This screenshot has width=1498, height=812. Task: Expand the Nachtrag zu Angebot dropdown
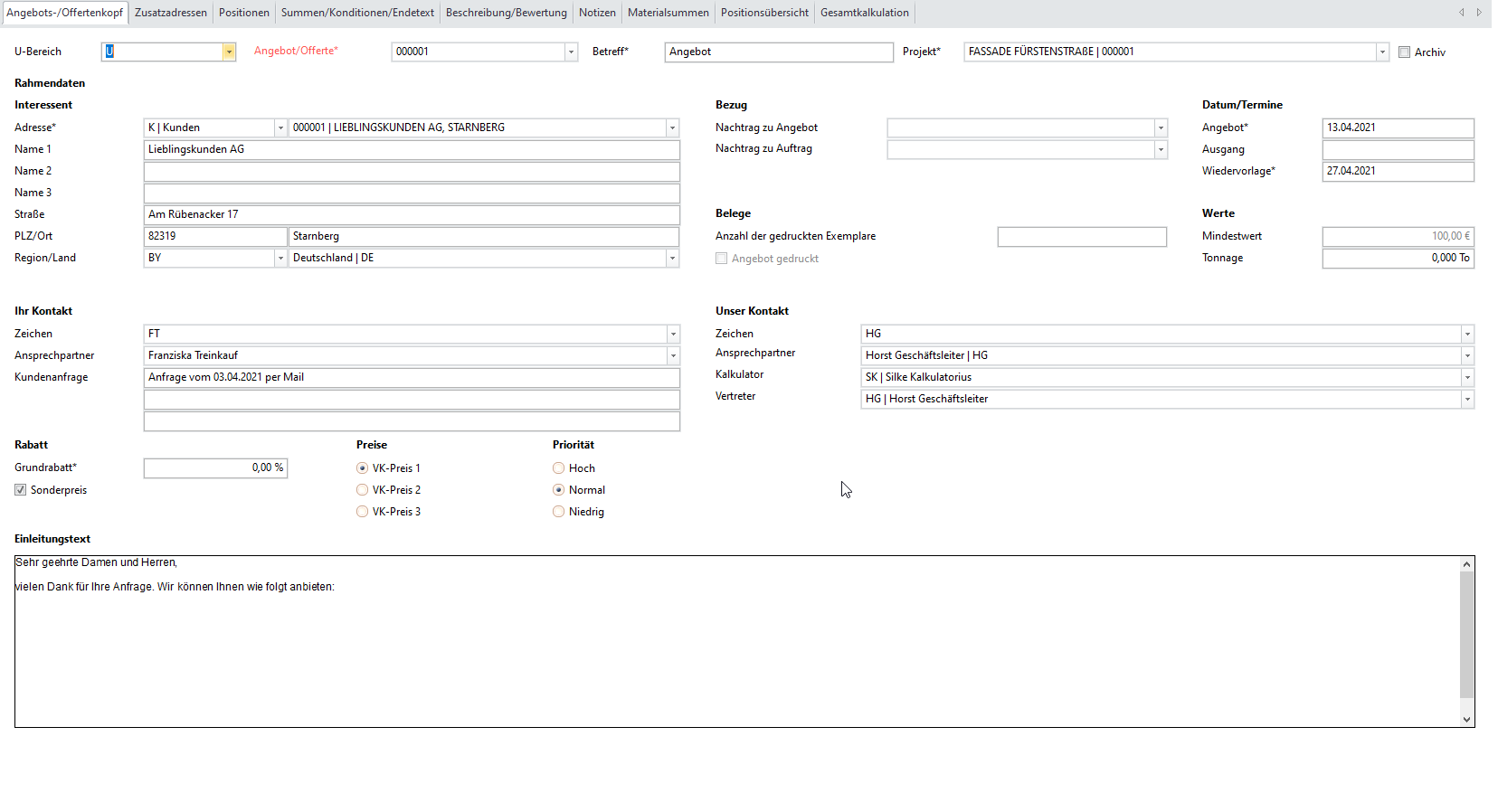1161,128
